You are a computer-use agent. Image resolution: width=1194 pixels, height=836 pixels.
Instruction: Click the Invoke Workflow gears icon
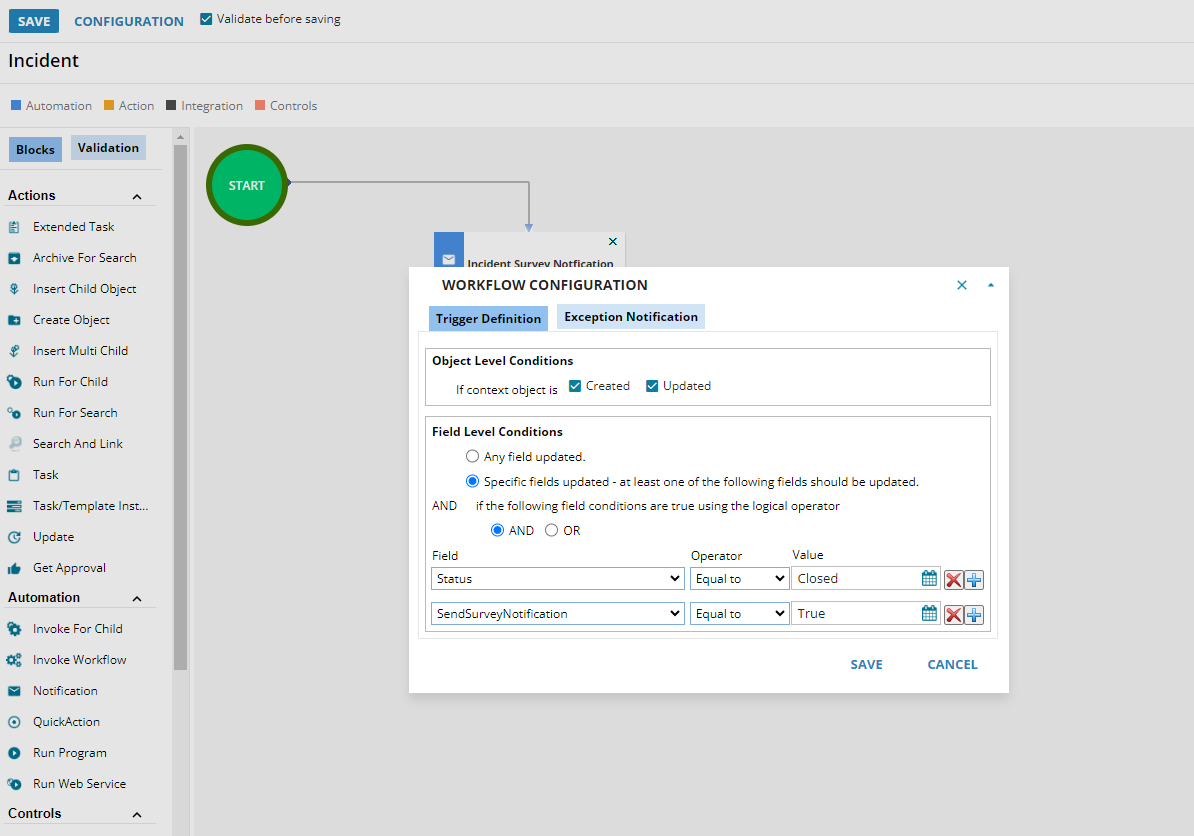(14, 660)
